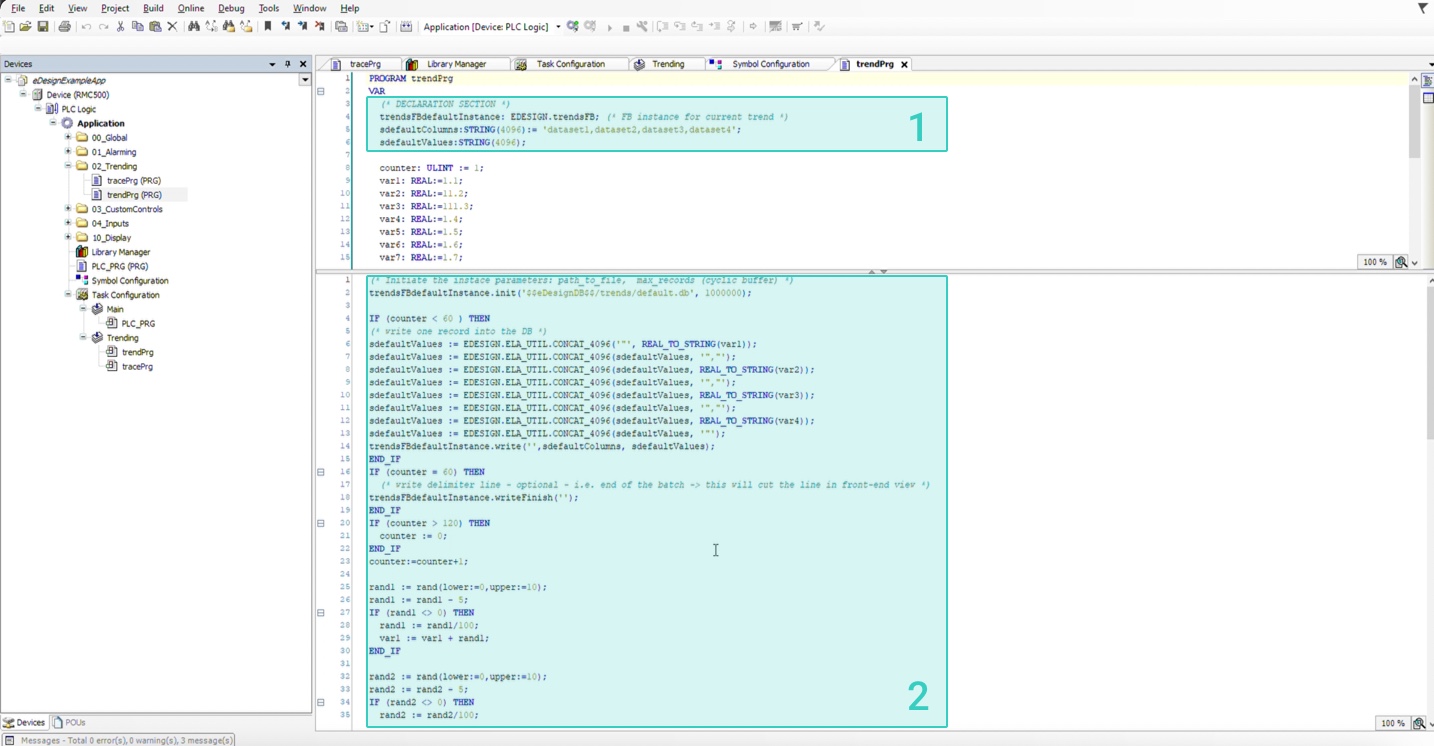The height and width of the screenshot is (746, 1434).
Task: Click the Print toolbar icon
Action: tap(64, 27)
